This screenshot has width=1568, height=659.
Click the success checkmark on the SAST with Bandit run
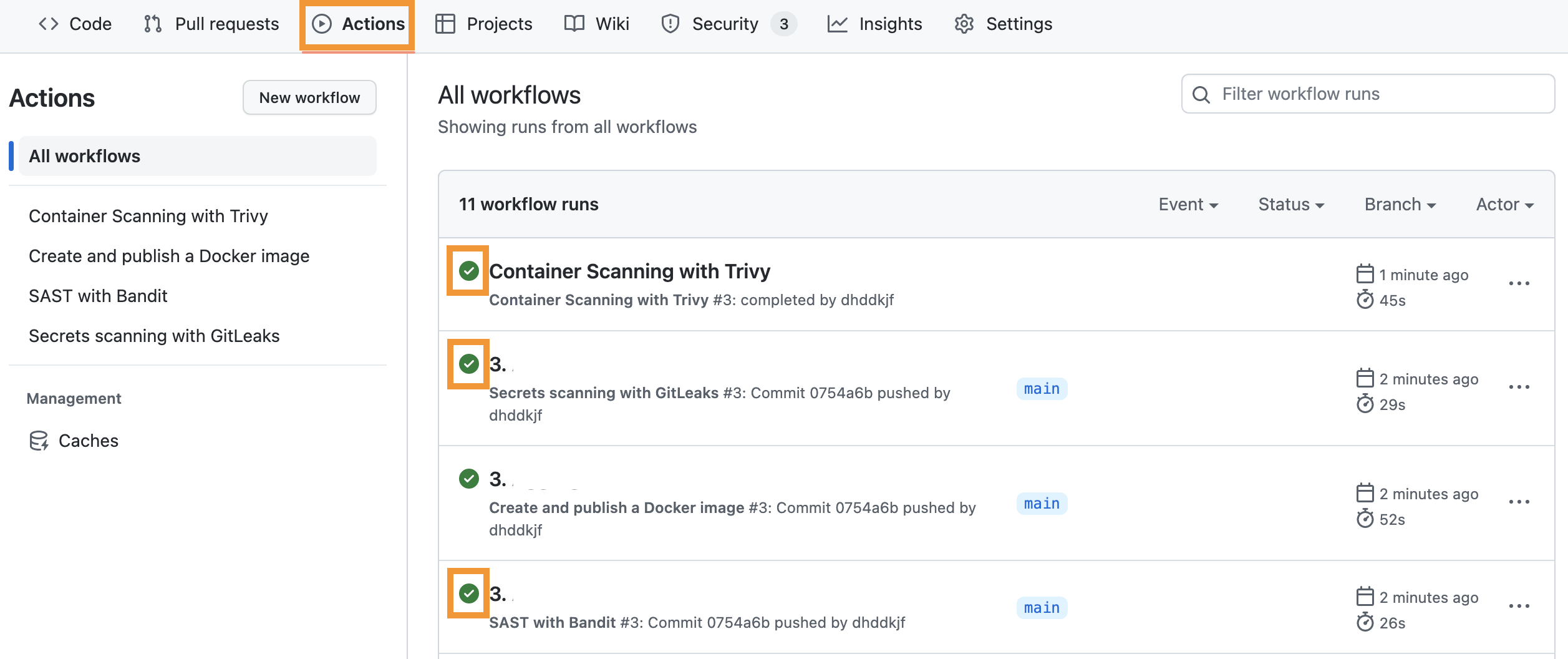468,593
